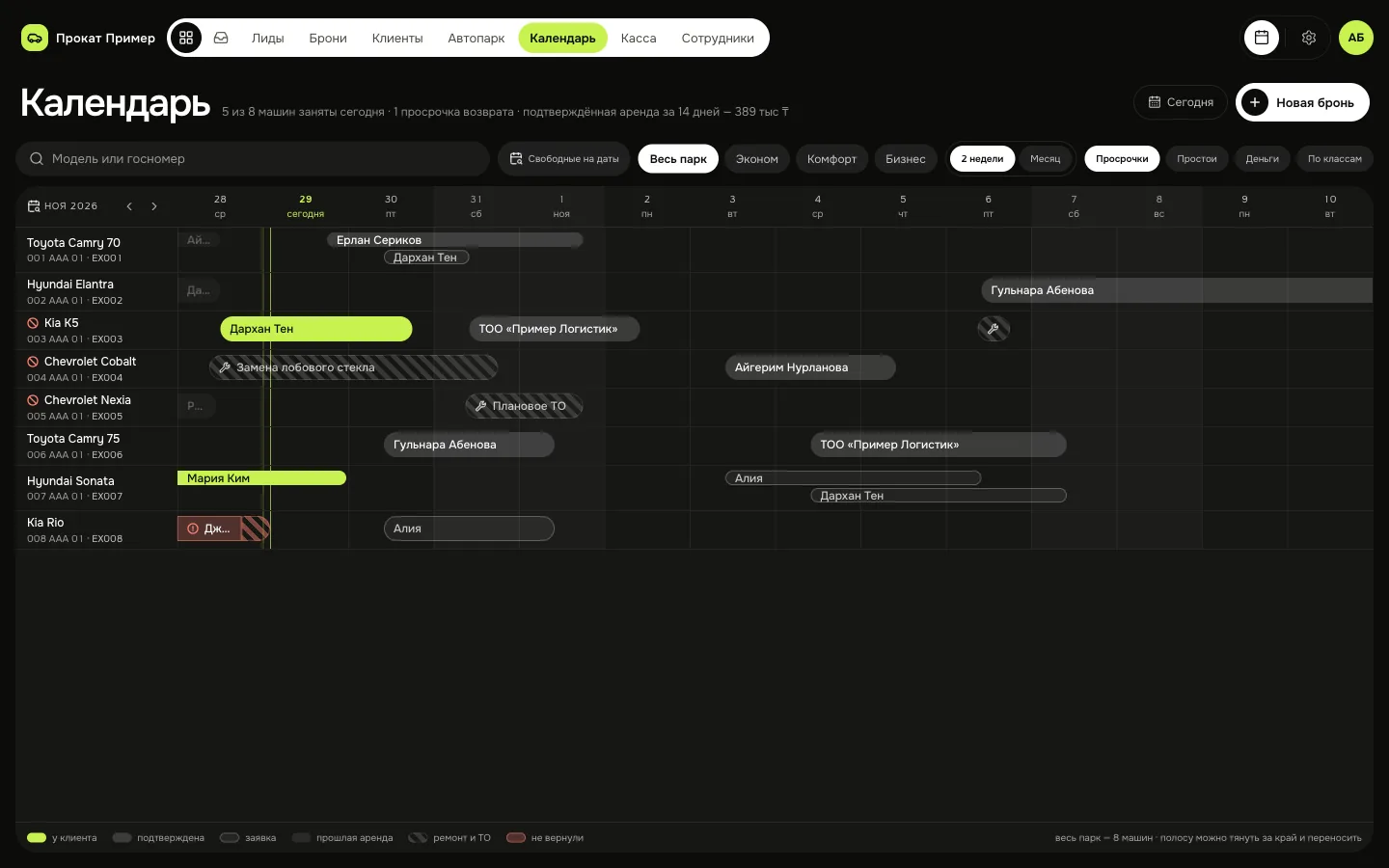Switch to the Автопарк tab
The height and width of the screenshot is (868, 1389).
coord(477,38)
